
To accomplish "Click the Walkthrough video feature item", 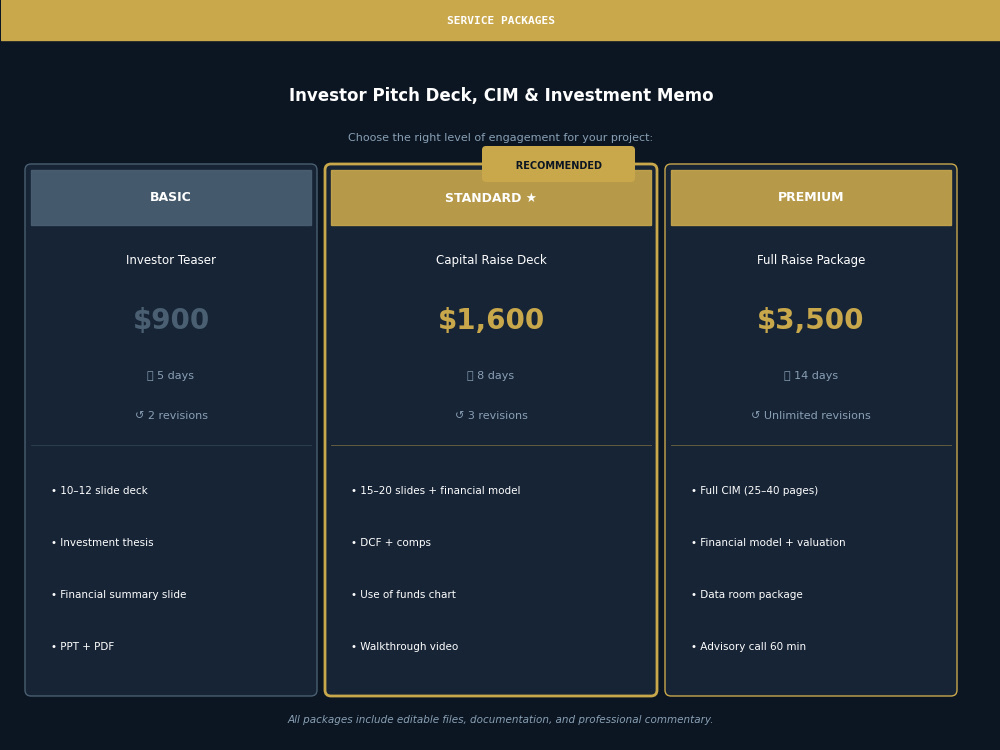I will 405,647.
